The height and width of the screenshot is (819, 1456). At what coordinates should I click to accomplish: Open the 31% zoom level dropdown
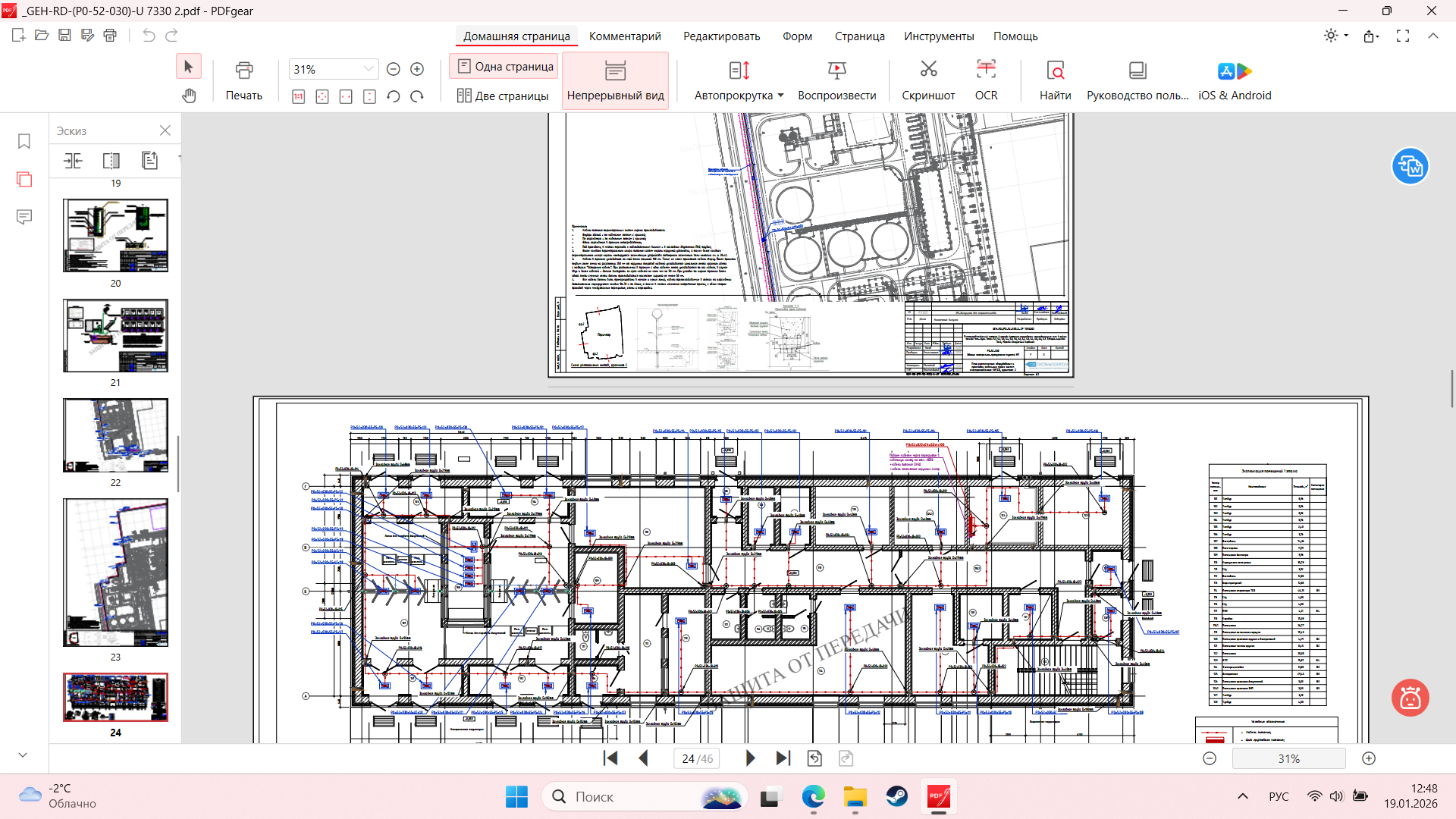coord(369,69)
